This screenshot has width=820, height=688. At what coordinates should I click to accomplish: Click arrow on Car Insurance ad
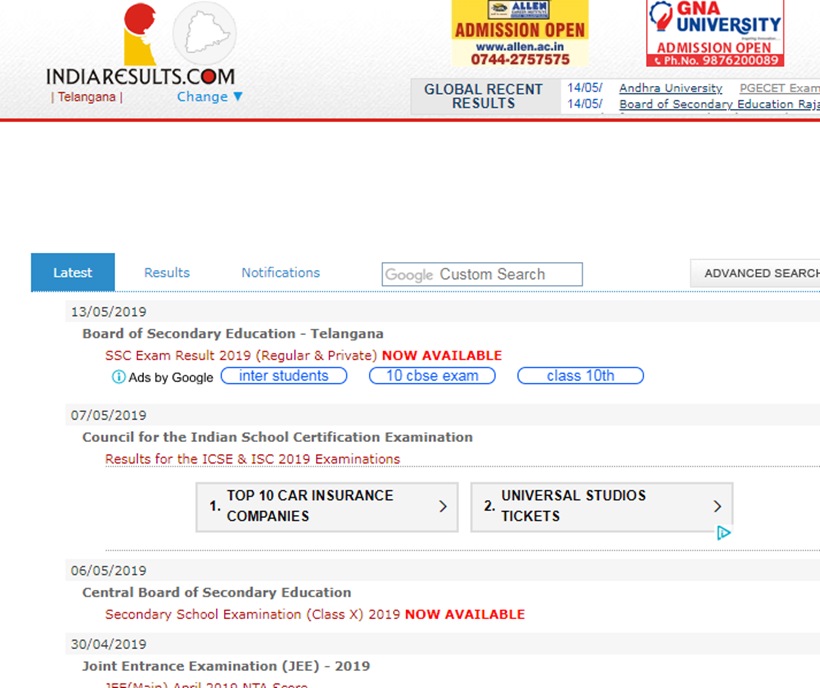443,506
